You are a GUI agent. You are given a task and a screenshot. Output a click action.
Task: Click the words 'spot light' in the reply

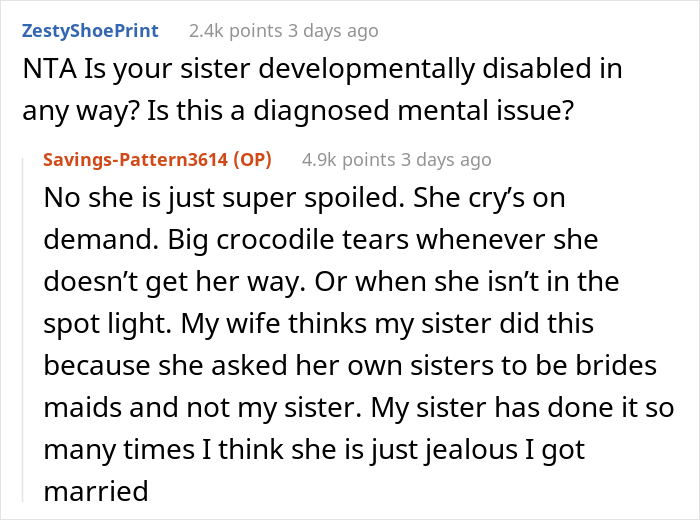[x=107, y=324]
